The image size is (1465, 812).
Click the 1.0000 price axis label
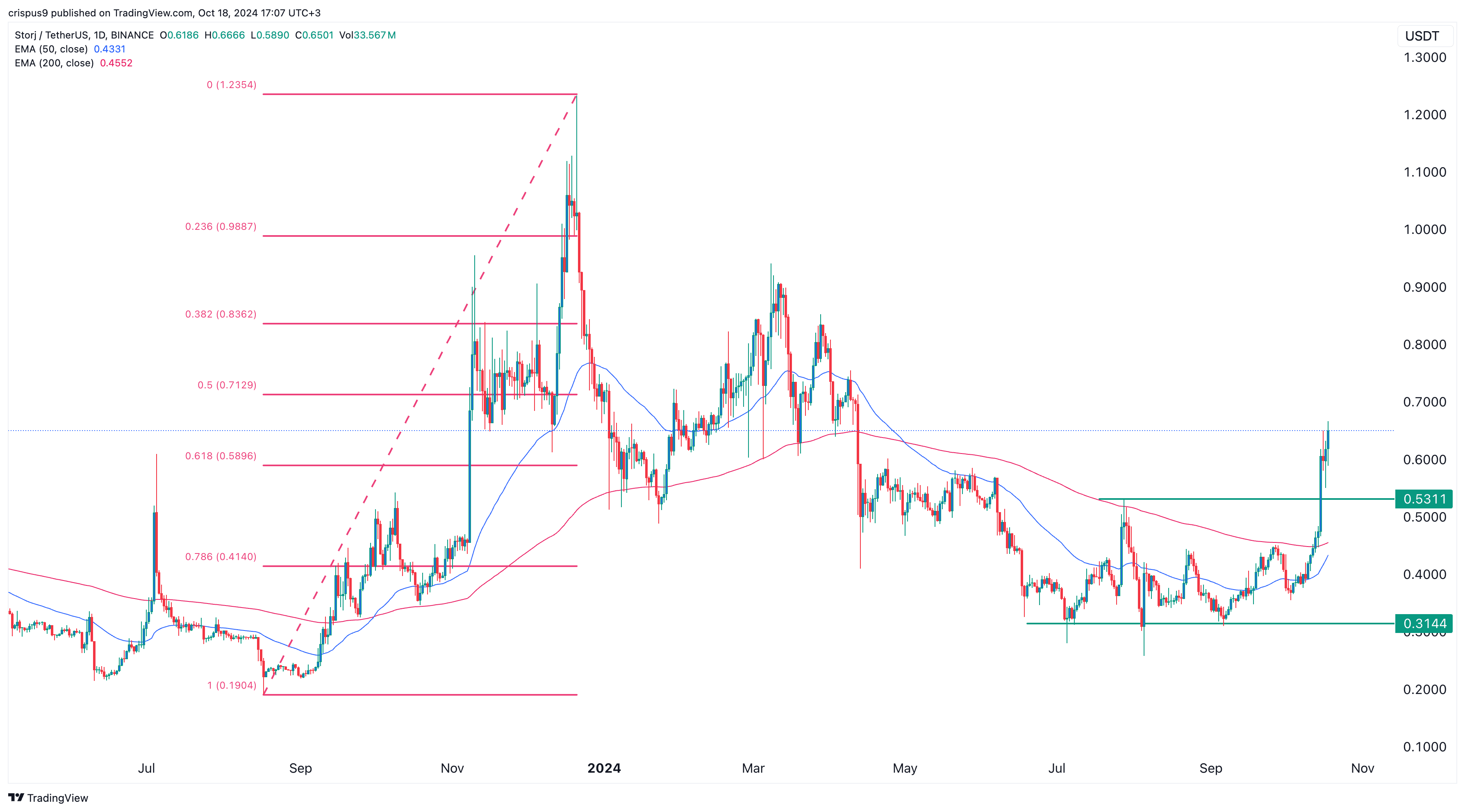tap(1424, 229)
